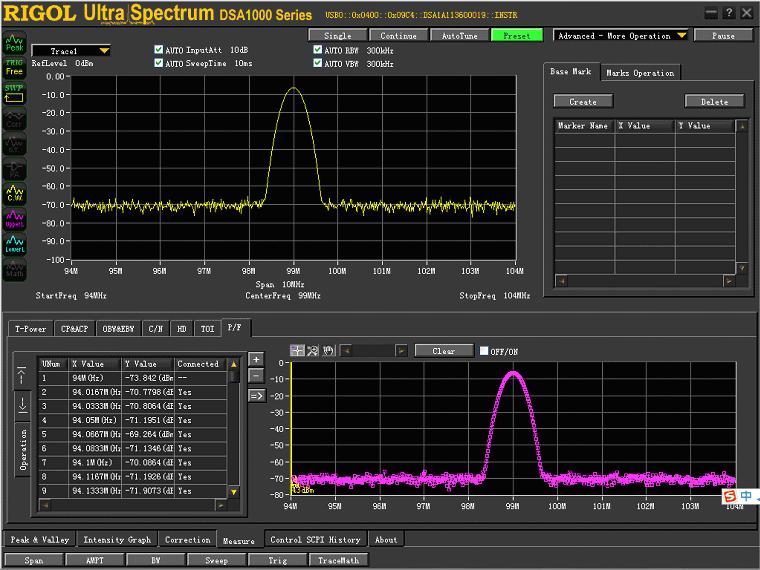Select the cyan LowerL limit icon
760x570 pixels.
(x=14, y=244)
